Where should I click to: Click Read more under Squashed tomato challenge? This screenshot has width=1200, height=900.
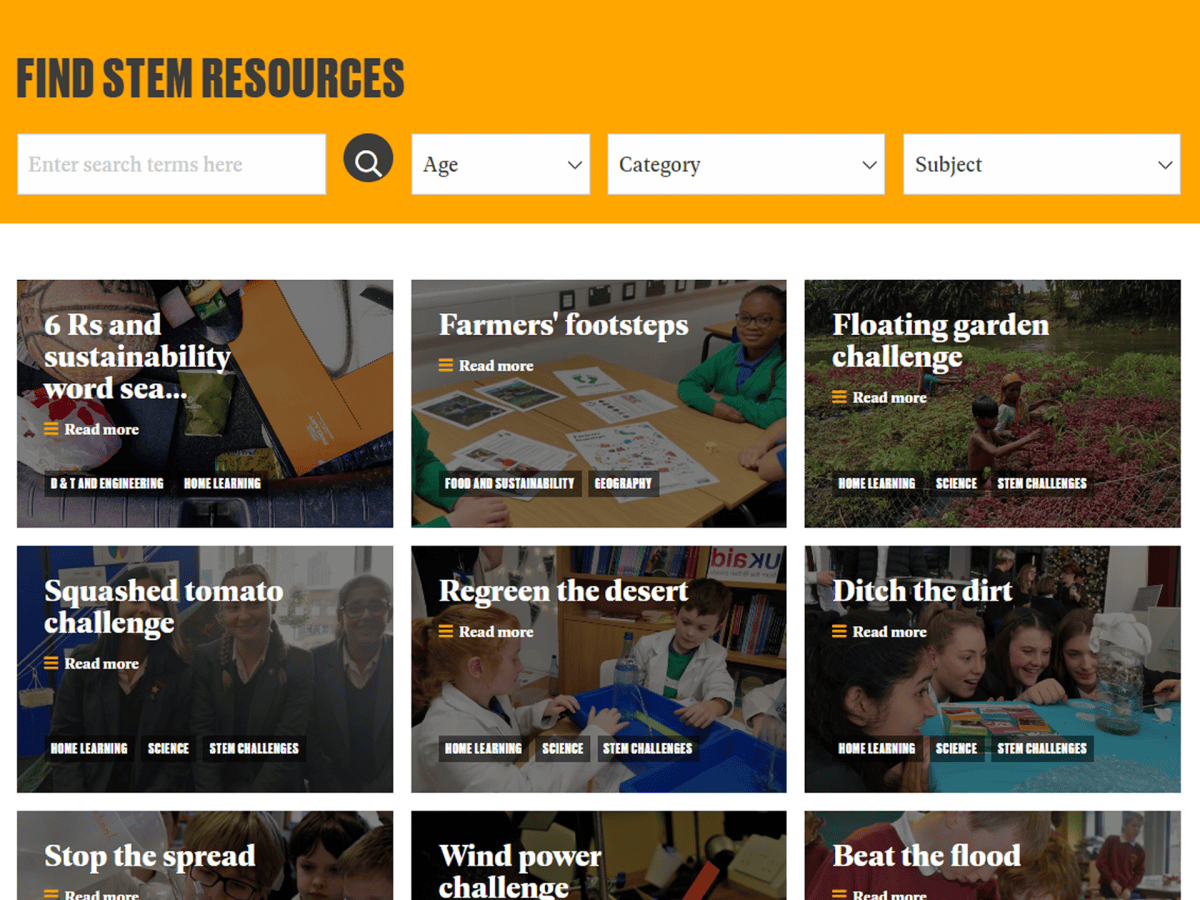click(x=92, y=663)
